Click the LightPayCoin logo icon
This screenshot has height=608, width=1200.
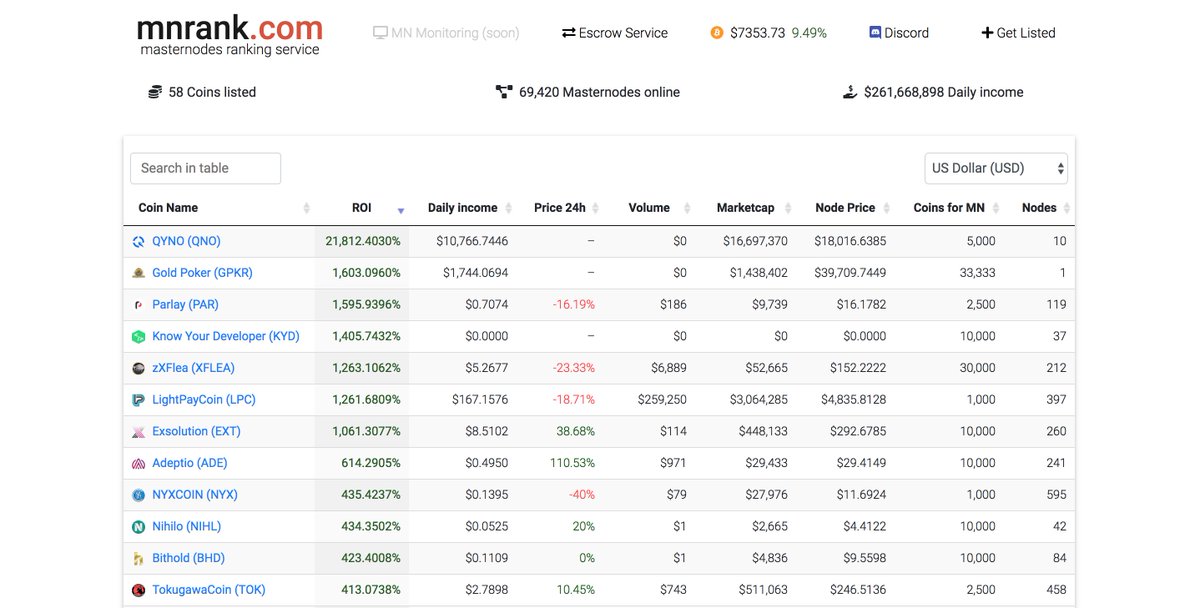pyautogui.click(x=139, y=400)
